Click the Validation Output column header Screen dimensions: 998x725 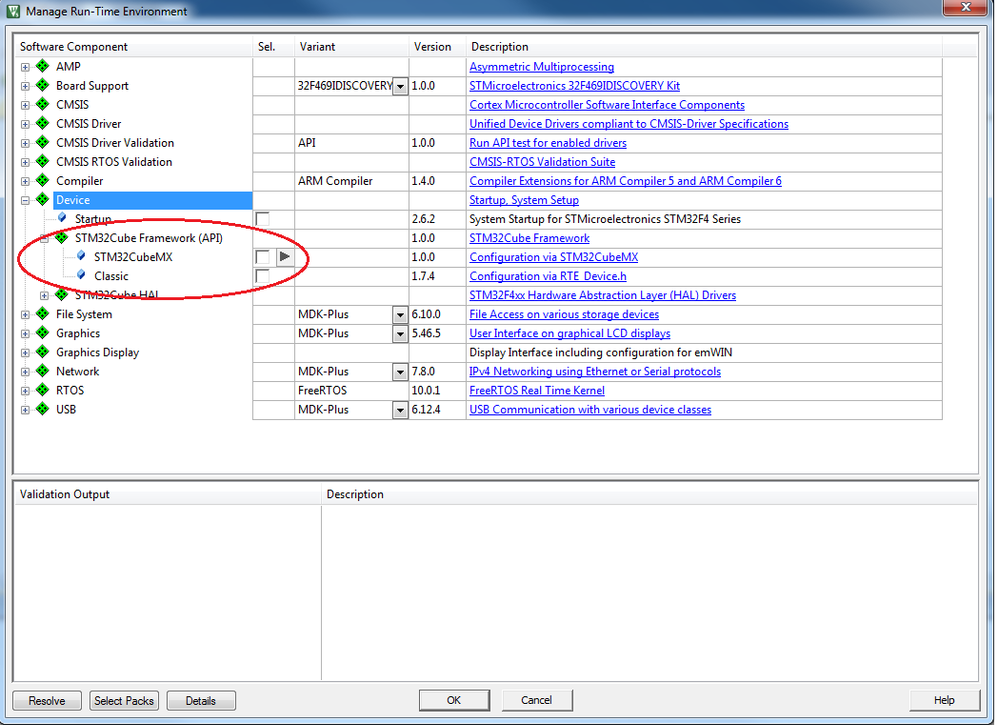(168, 494)
